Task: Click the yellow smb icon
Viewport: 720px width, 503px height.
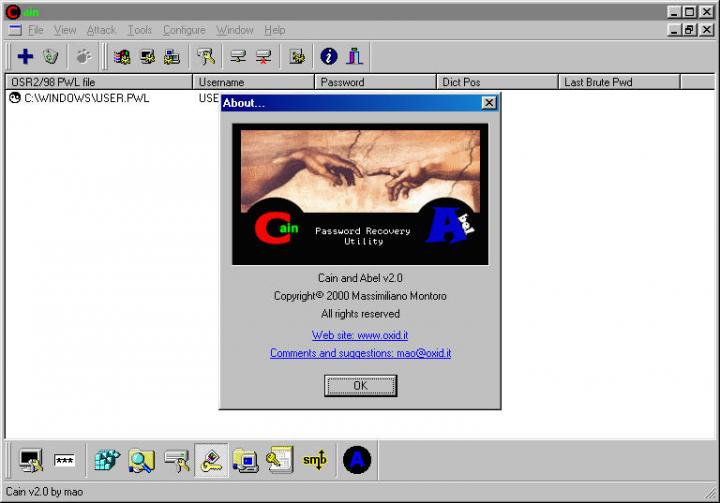Action: point(315,459)
